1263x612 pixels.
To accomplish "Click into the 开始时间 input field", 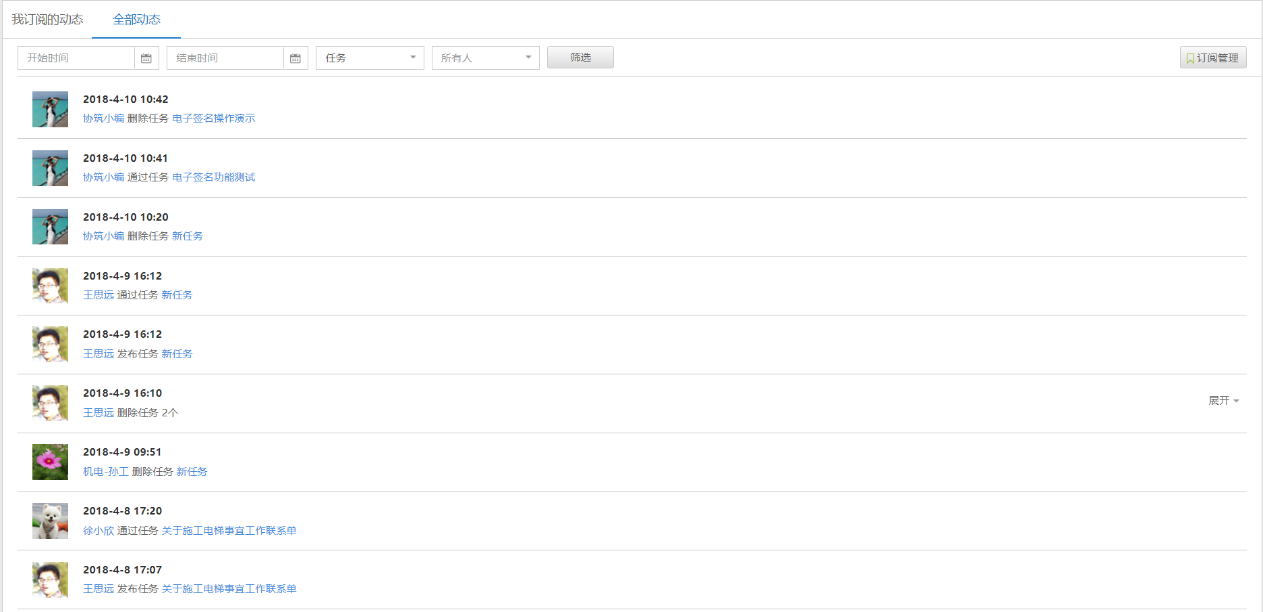I will click(76, 58).
